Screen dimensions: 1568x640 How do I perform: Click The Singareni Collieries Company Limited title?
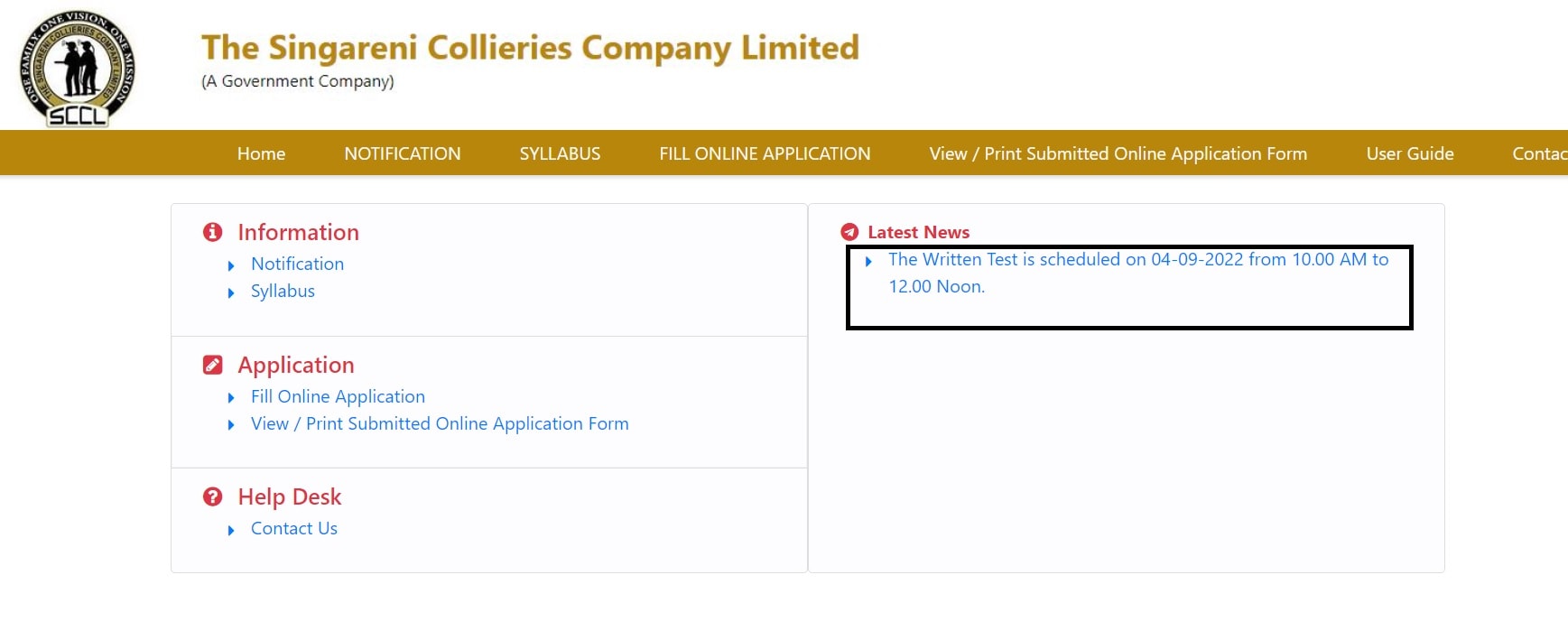tap(530, 48)
